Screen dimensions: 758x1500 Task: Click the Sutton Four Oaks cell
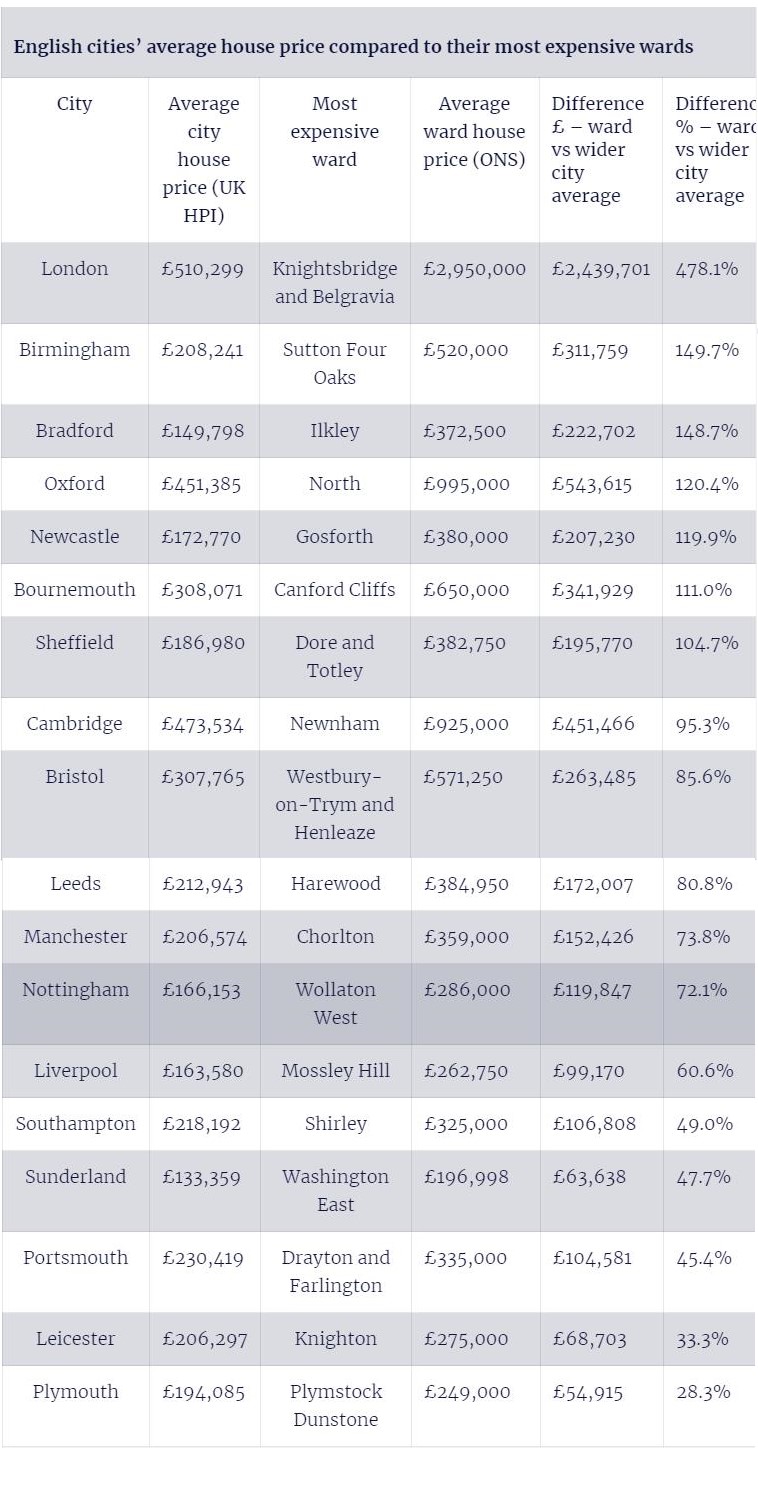pos(334,363)
